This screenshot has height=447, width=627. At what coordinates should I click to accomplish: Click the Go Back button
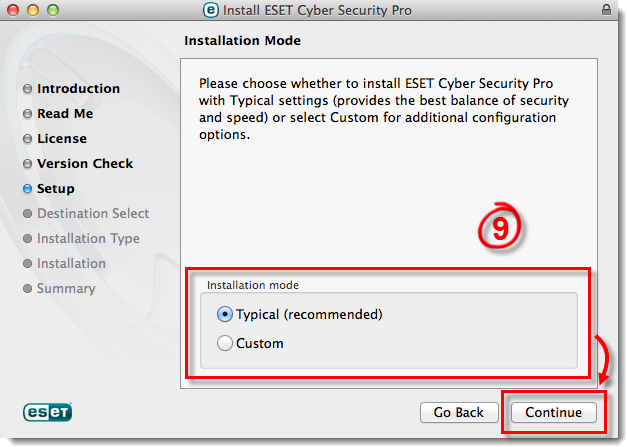point(459,412)
